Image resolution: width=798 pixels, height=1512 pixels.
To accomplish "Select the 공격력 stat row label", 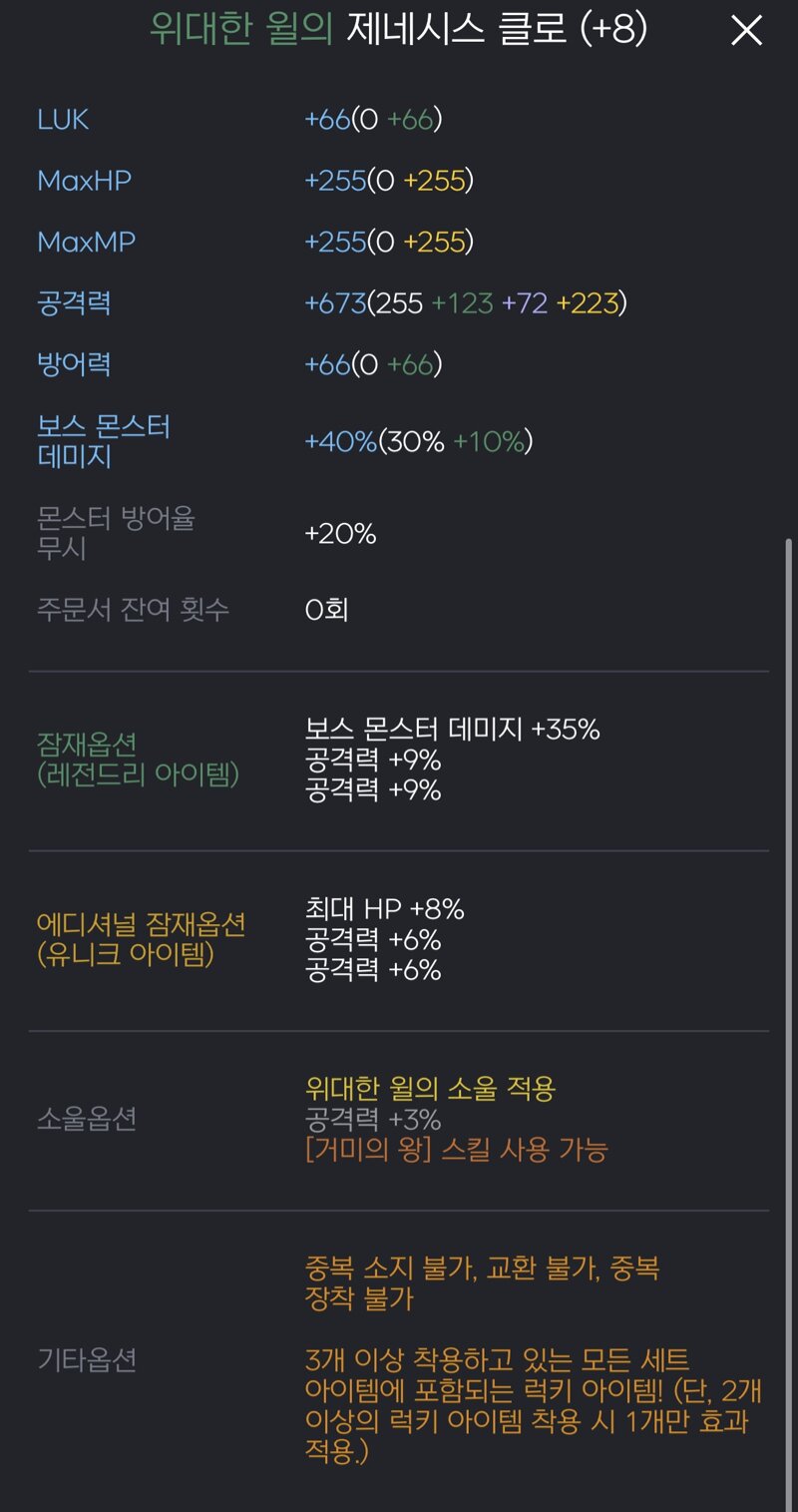I will coord(74,302).
